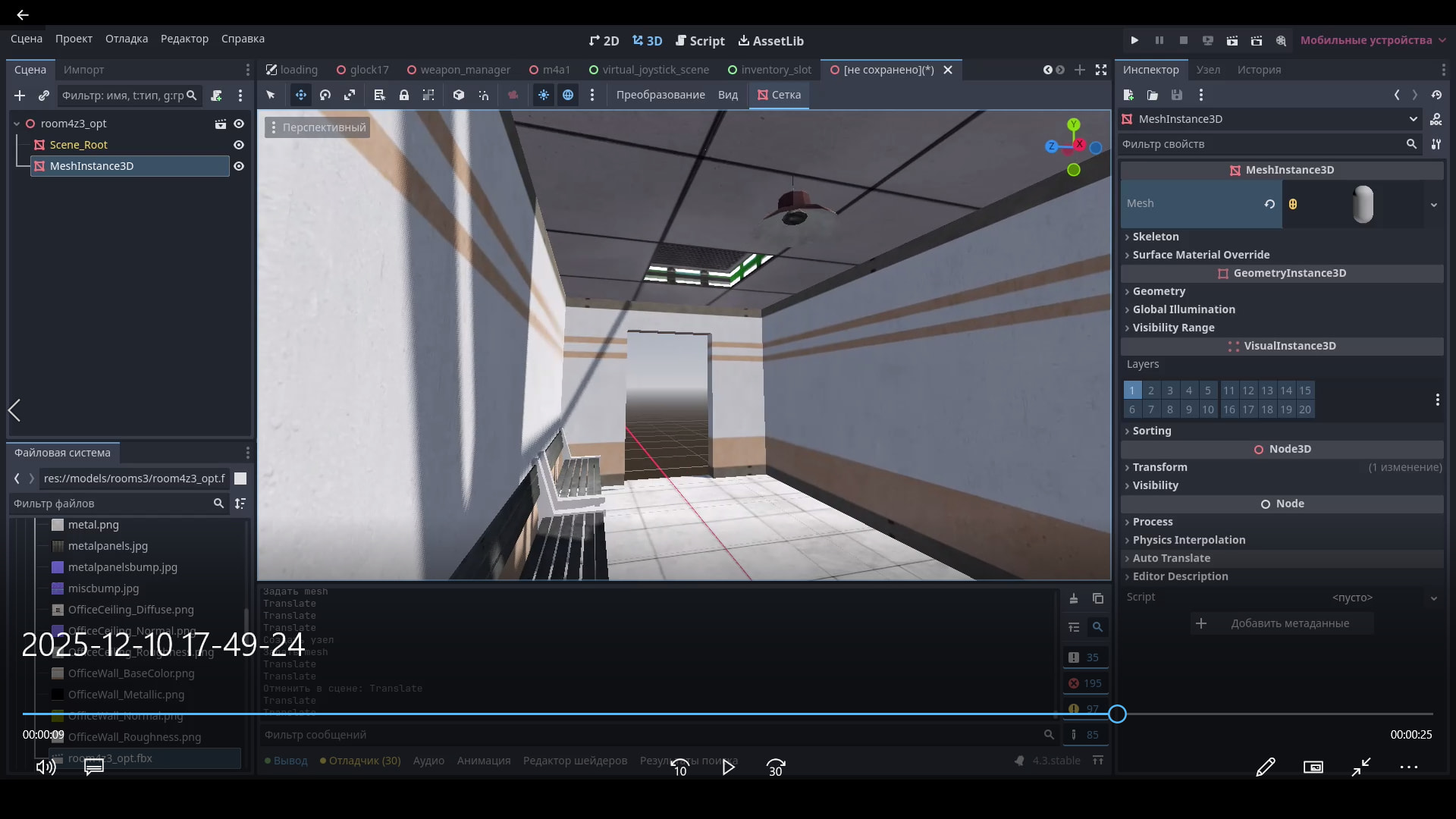Clear the output log
1456x819 pixels.
(x=1074, y=598)
